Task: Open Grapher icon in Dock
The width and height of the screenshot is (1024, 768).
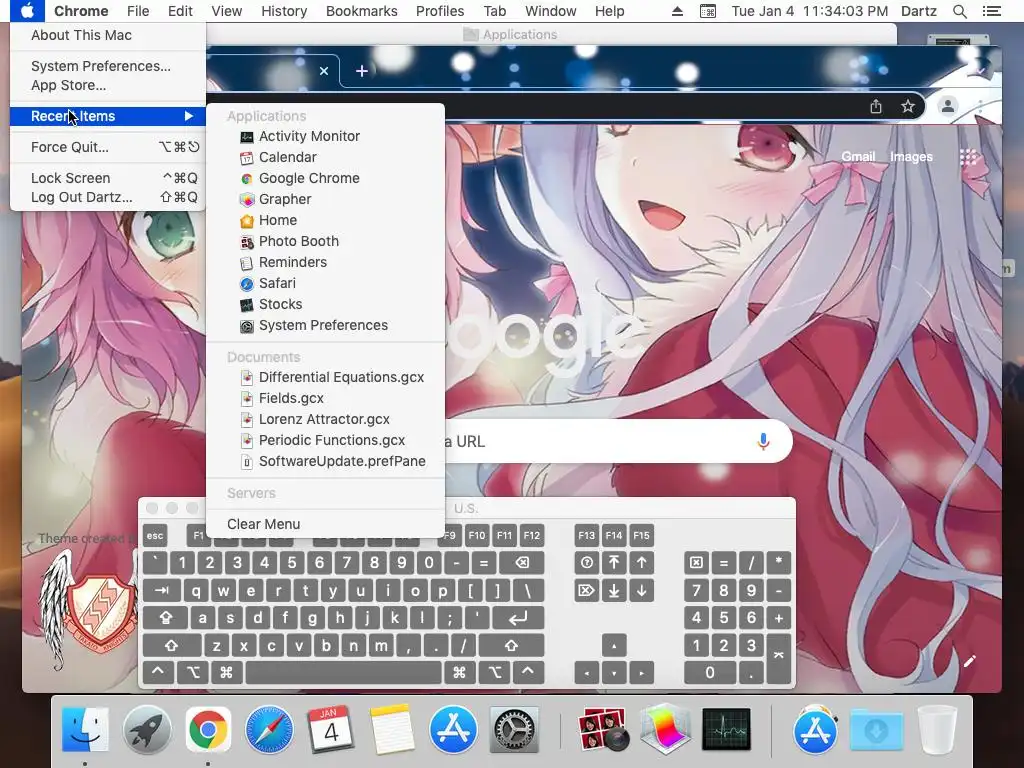Action: [x=665, y=729]
